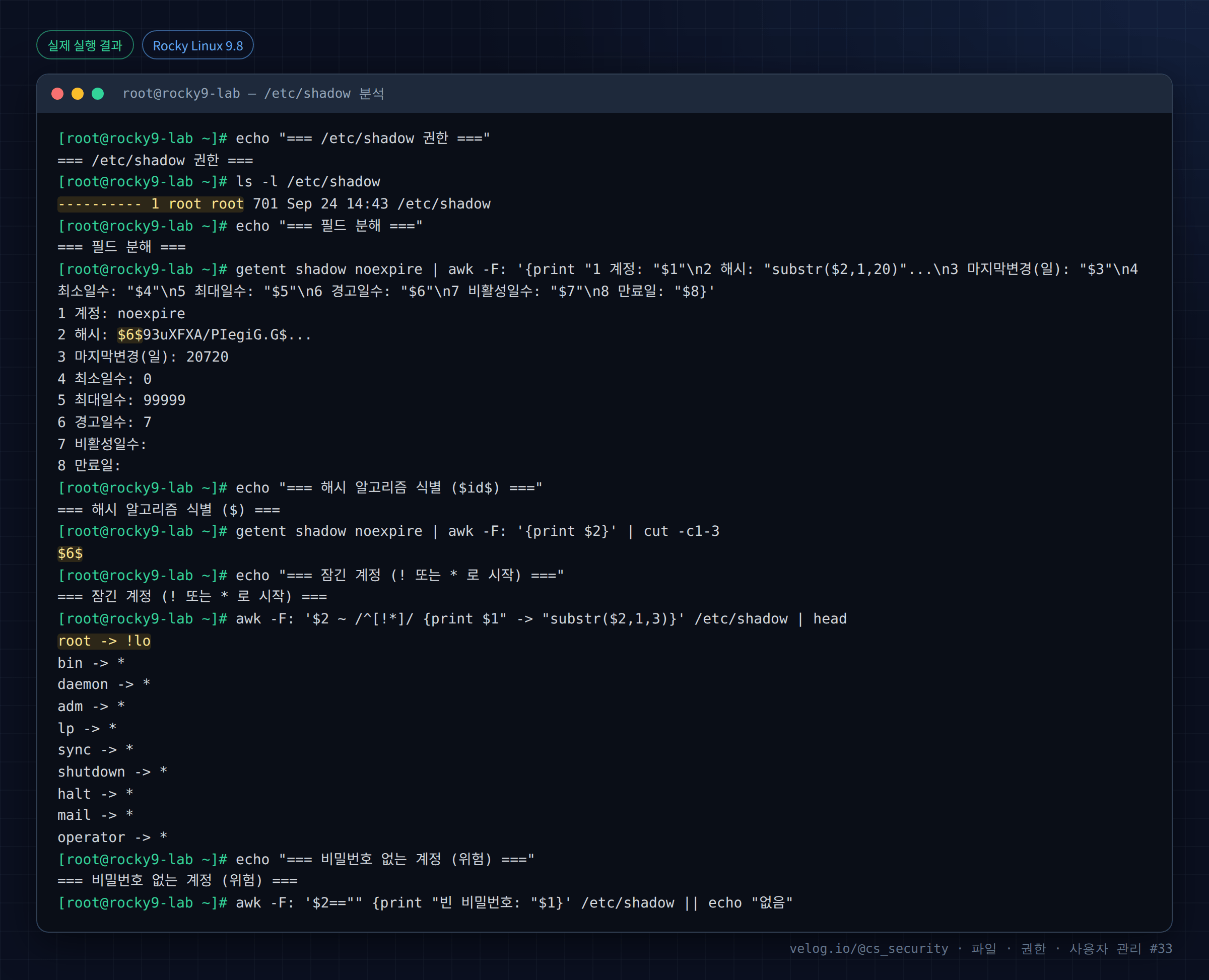Viewport: 1209px width, 980px height.
Task: Click the '=== 잠긴 계정 (! 또는 * 로 시작) ===' output
Action: [192, 597]
